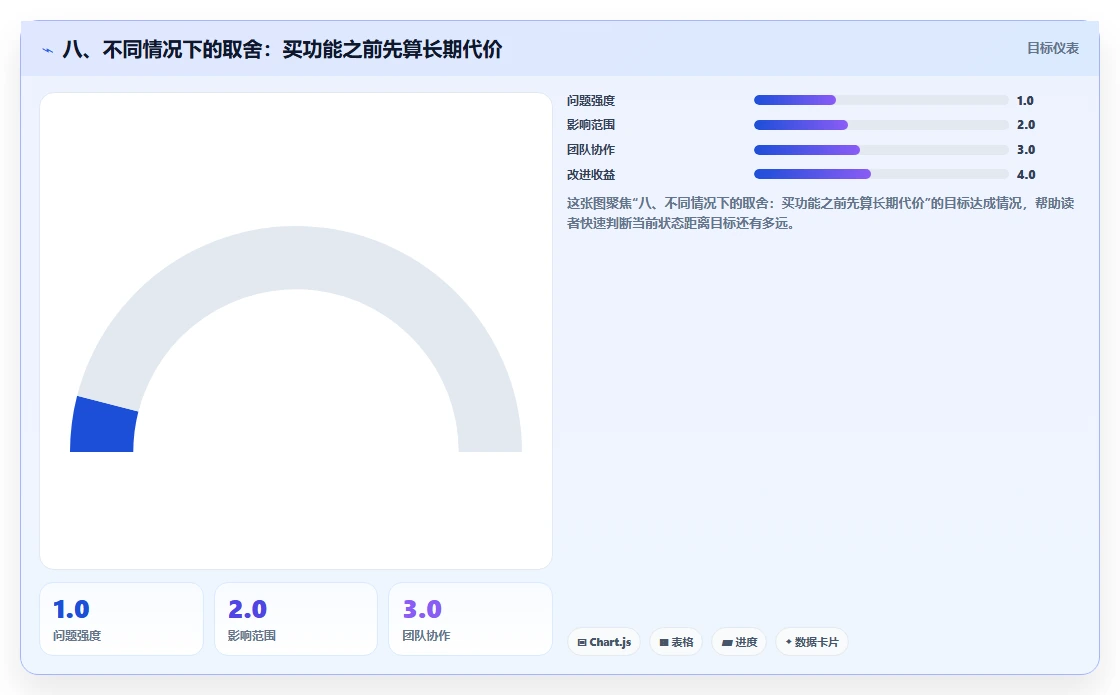
Task: Click the lightning icon beside the section title
Action: pos(48,50)
